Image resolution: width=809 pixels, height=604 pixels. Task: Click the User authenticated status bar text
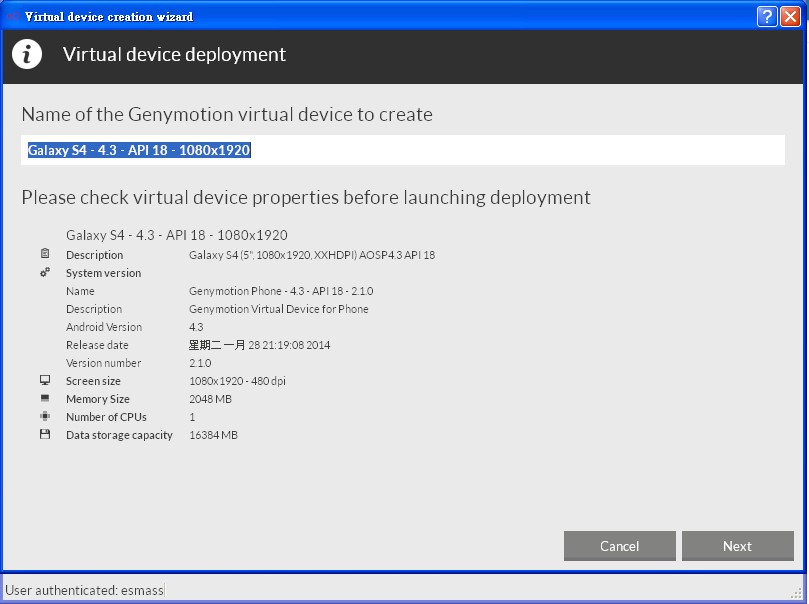pyautogui.click(x=84, y=590)
